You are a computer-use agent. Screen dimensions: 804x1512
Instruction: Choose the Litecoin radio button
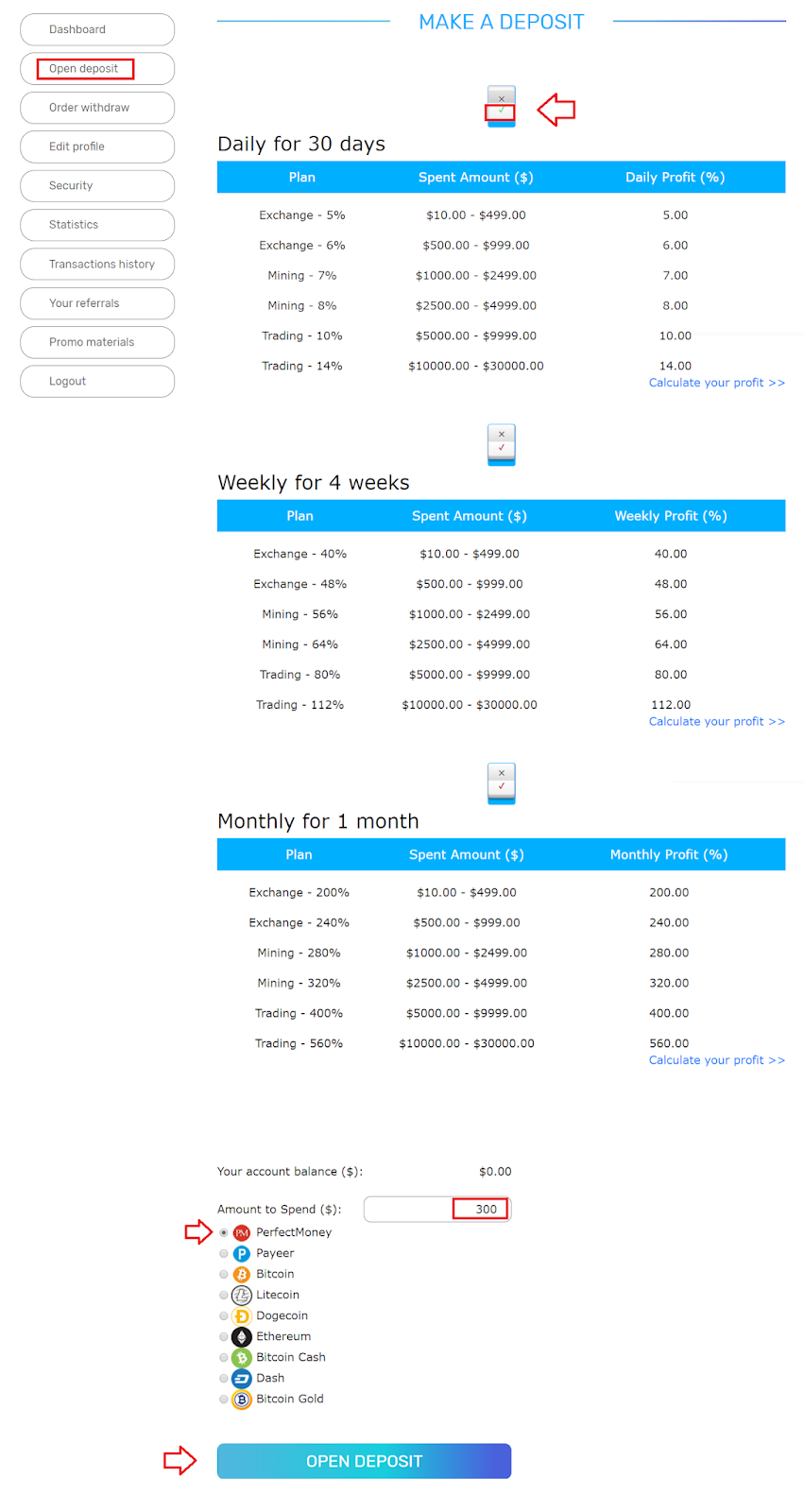click(224, 1295)
